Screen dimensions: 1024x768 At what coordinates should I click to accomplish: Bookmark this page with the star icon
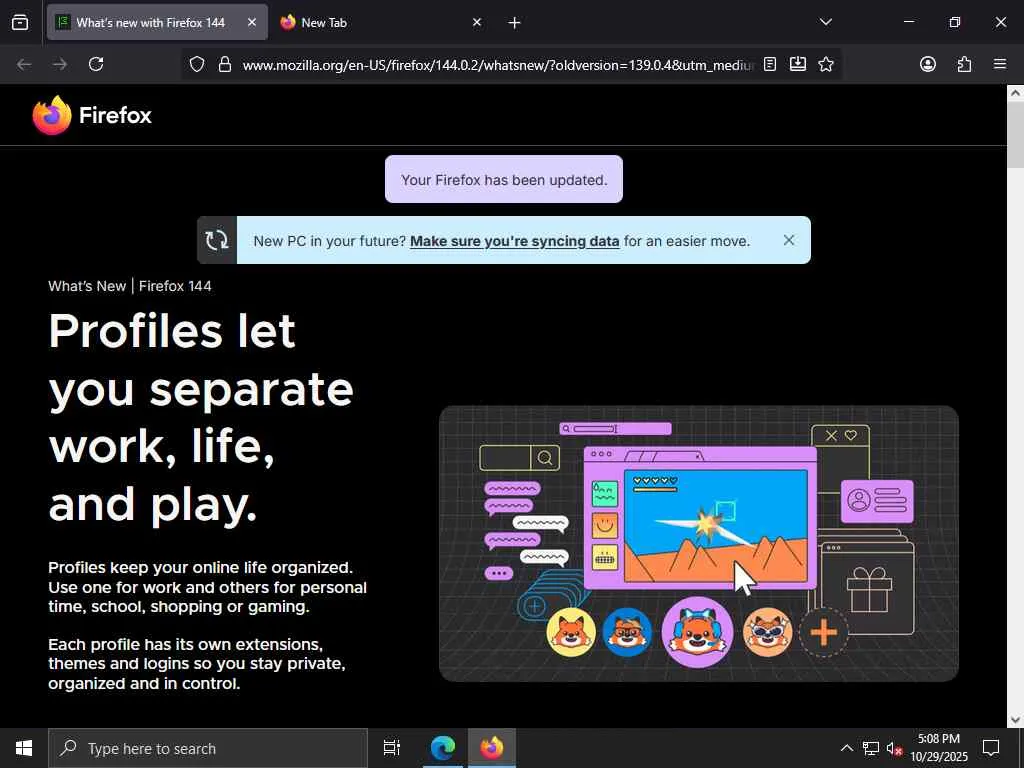(x=825, y=64)
